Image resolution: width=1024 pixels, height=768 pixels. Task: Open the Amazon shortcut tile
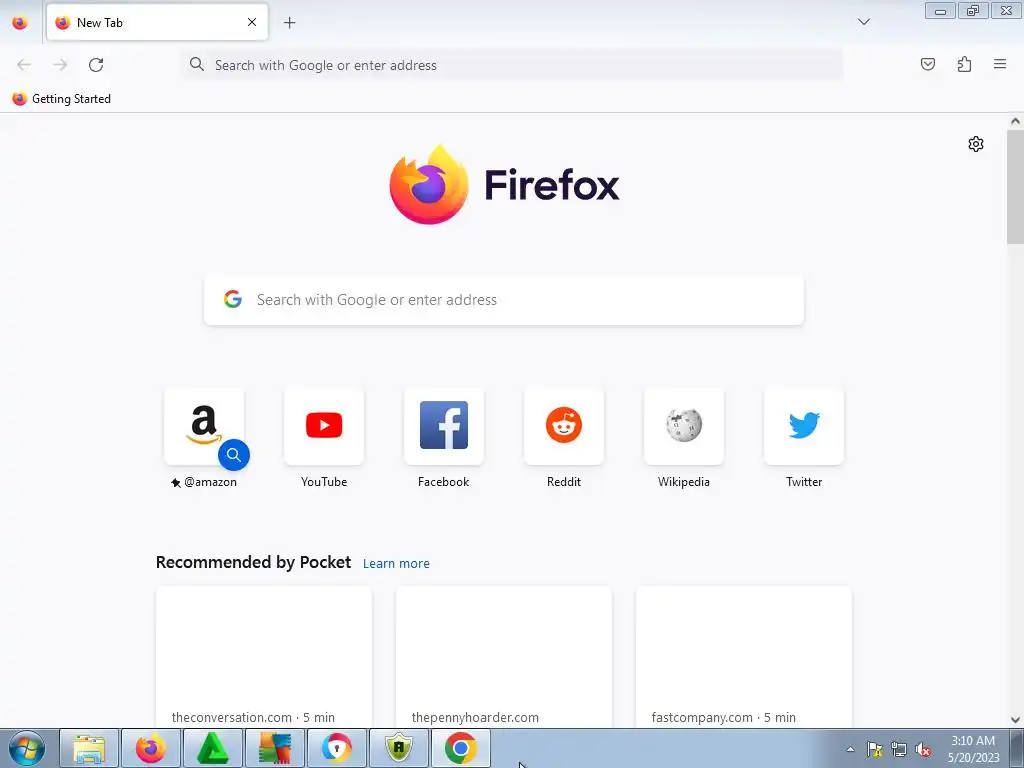pos(204,426)
